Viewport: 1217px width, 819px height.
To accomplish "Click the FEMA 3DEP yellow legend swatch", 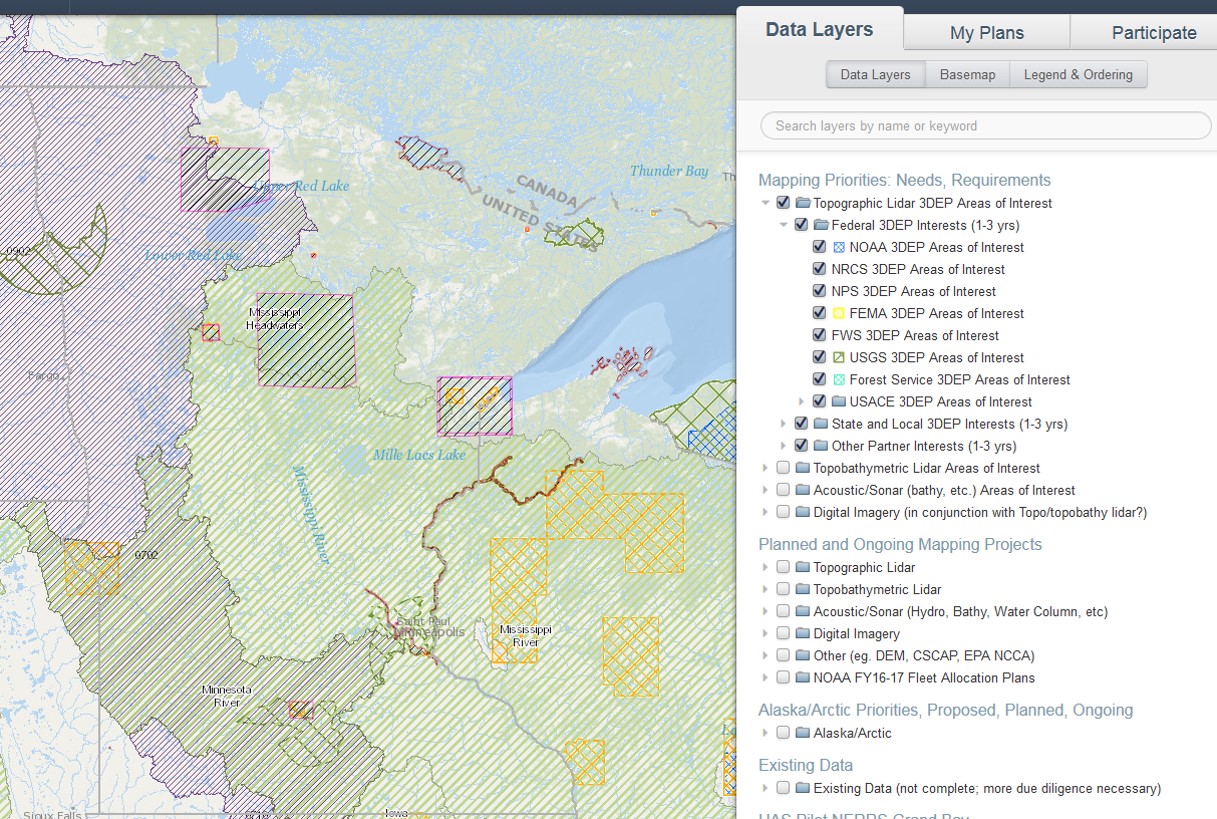I will tap(839, 313).
